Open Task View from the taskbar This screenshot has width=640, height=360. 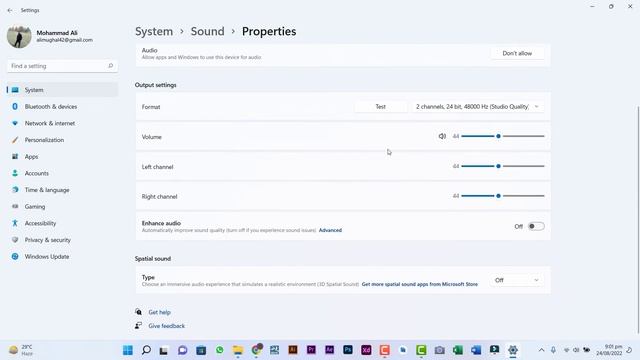click(x=164, y=350)
